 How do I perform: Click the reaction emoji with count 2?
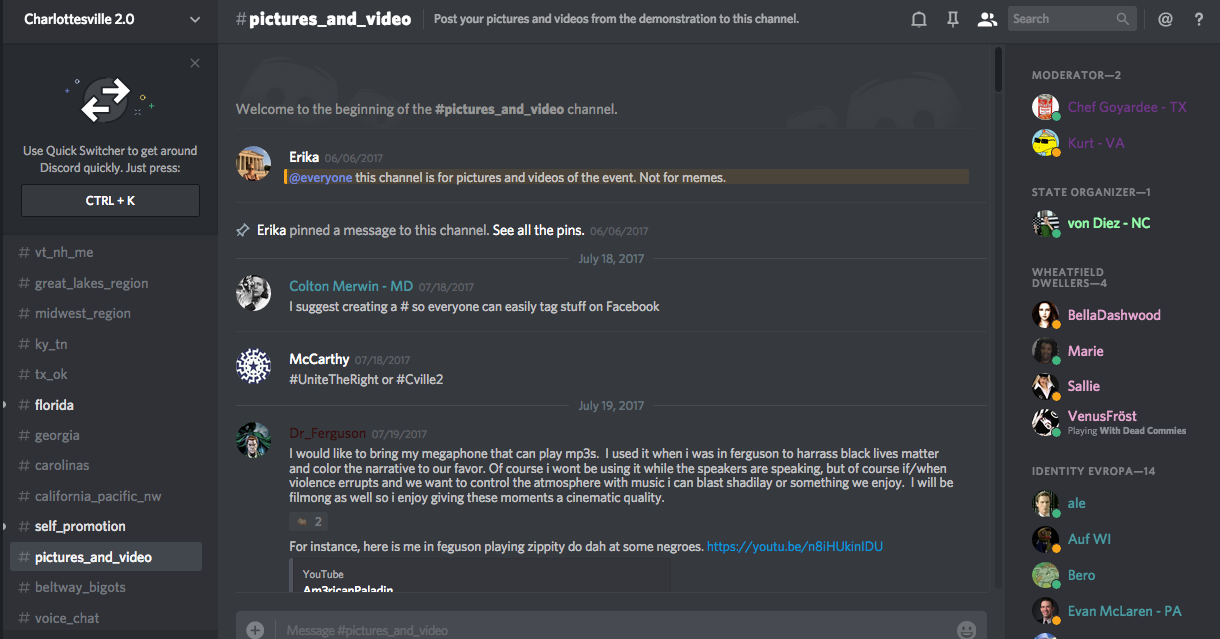tap(308, 521)
